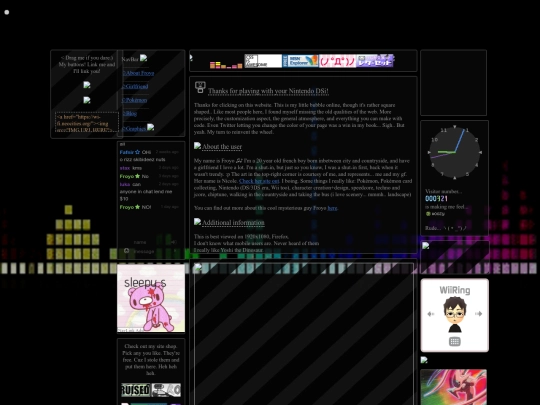Click the image icon beside About the user
Image resolution: width=540 pixels, height=405 pixels.
pyautogui.click(x=197, y=146)
